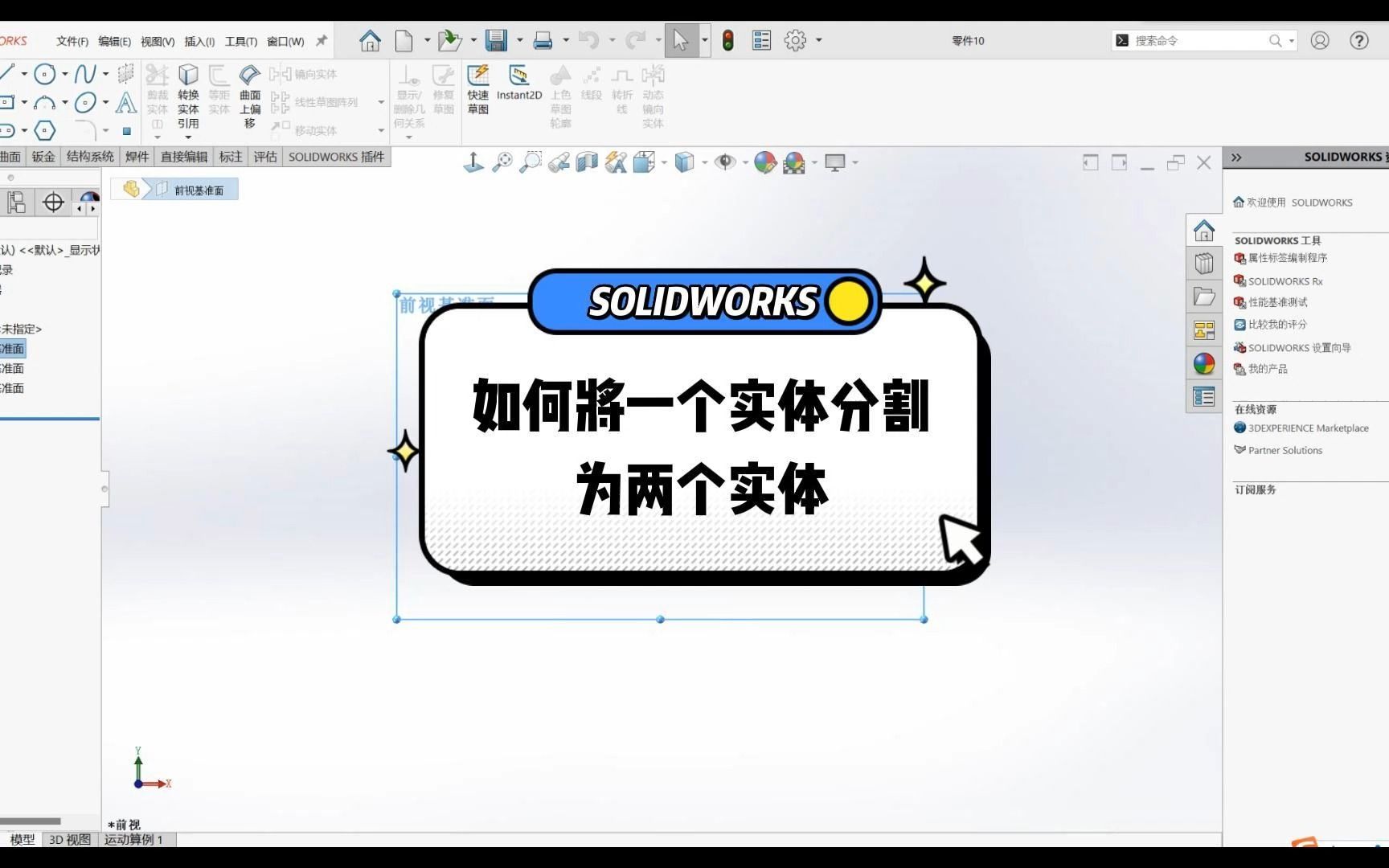Open Appearances tab in the task pane
The image size is (1389, 868).
tap(1204, 363)
